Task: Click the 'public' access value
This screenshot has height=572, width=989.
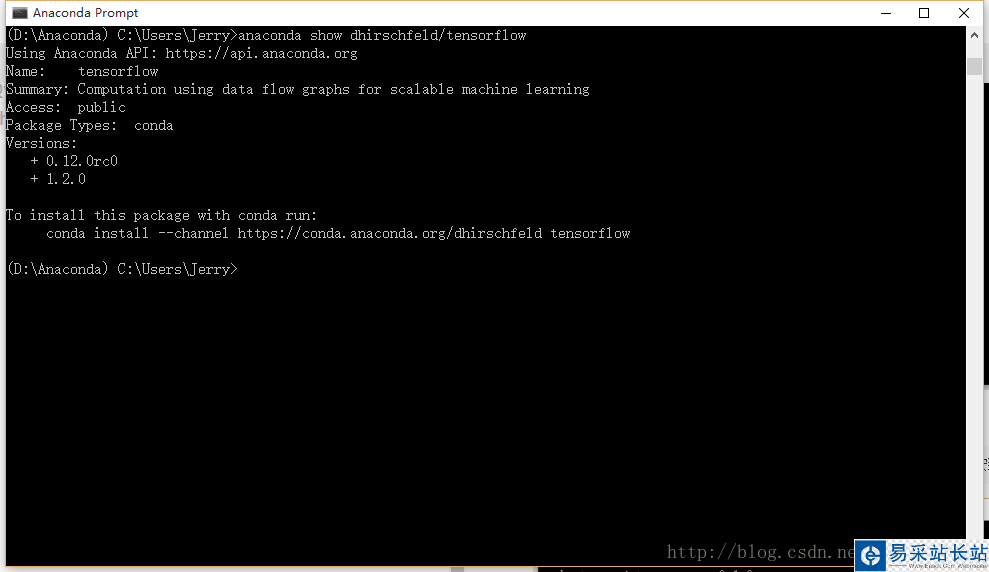Action: [x=102, y=107]
